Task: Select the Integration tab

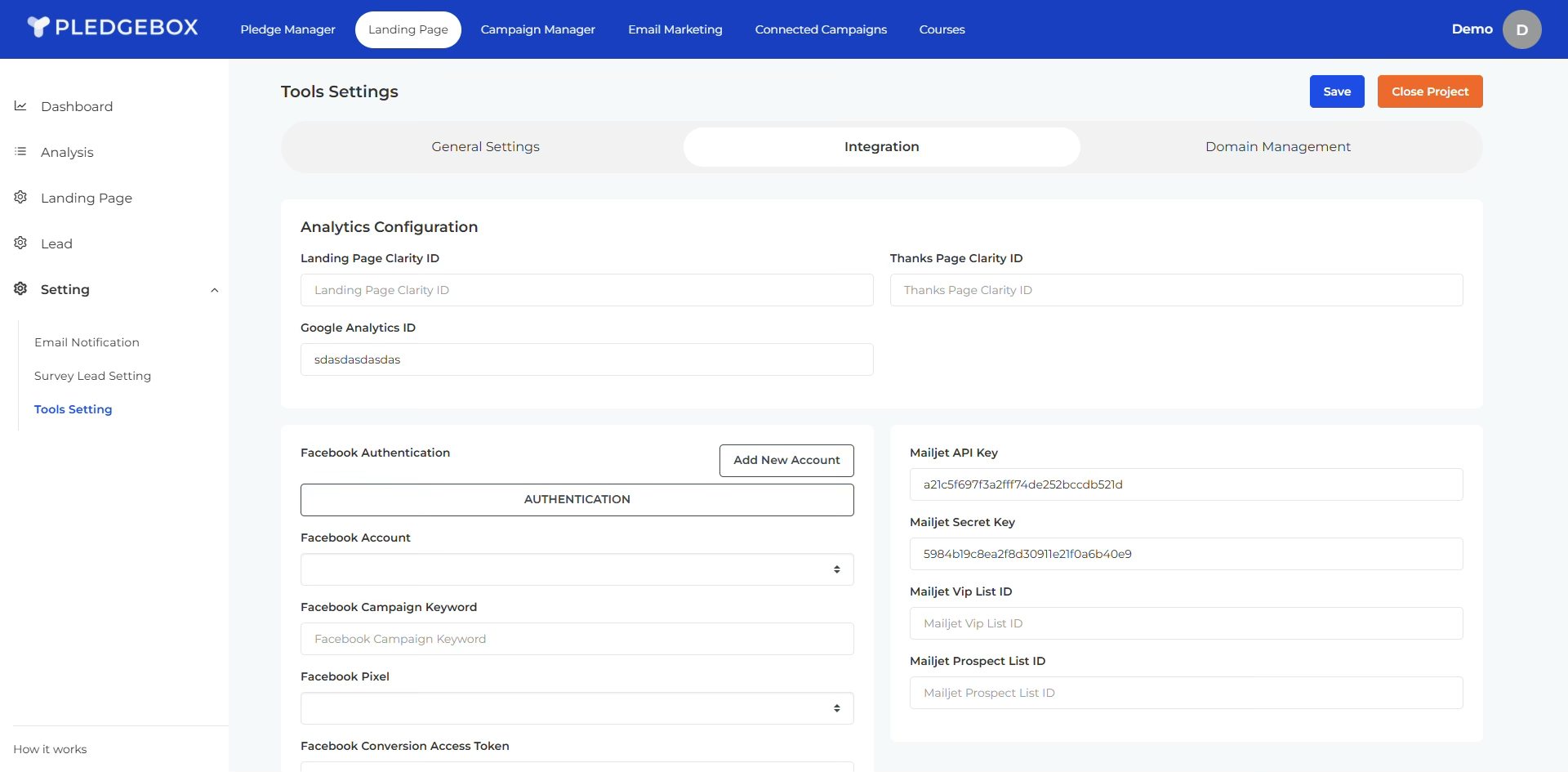Action: (x=882, y=147)
